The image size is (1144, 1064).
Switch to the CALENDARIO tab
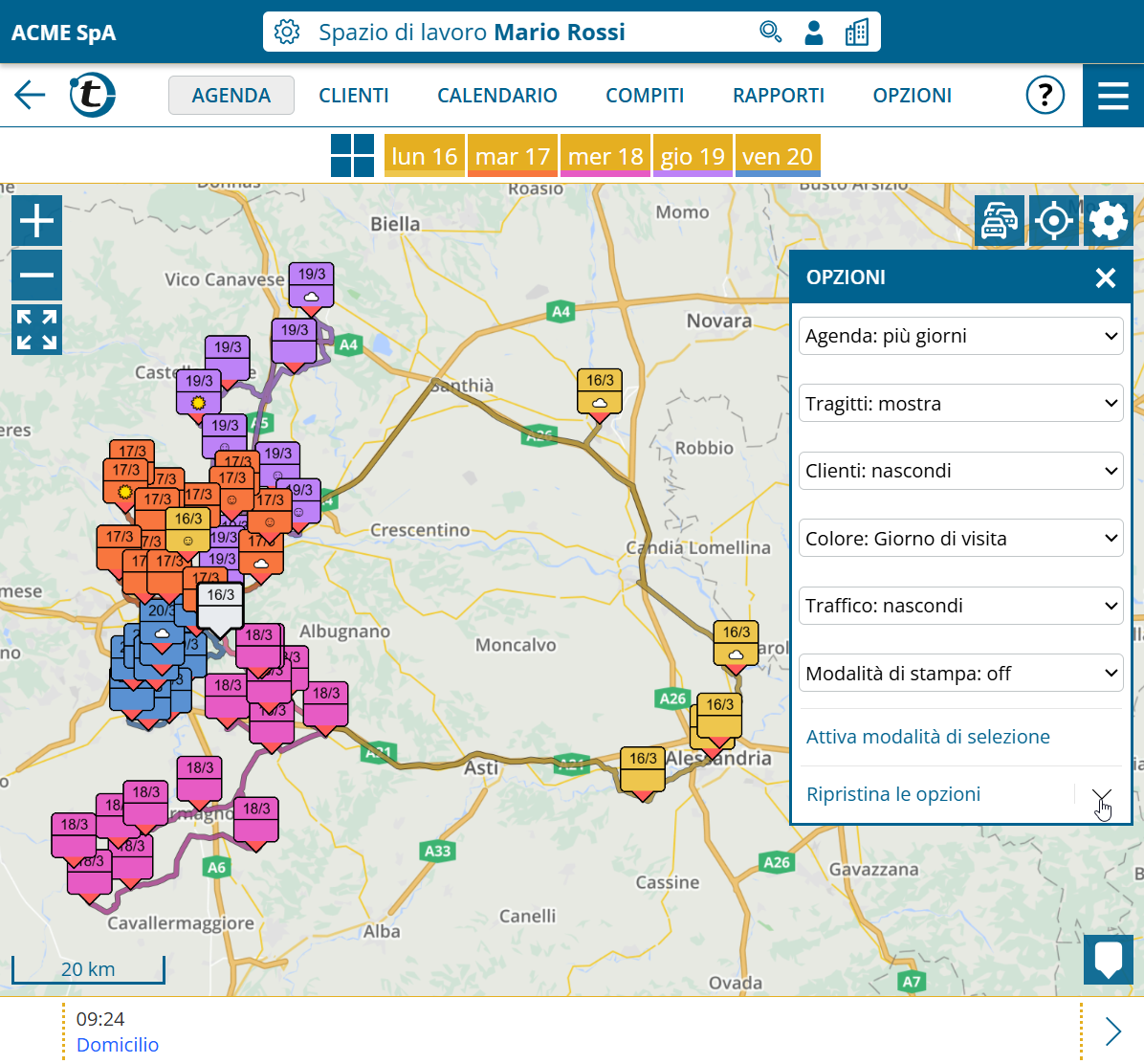point(496,96)
